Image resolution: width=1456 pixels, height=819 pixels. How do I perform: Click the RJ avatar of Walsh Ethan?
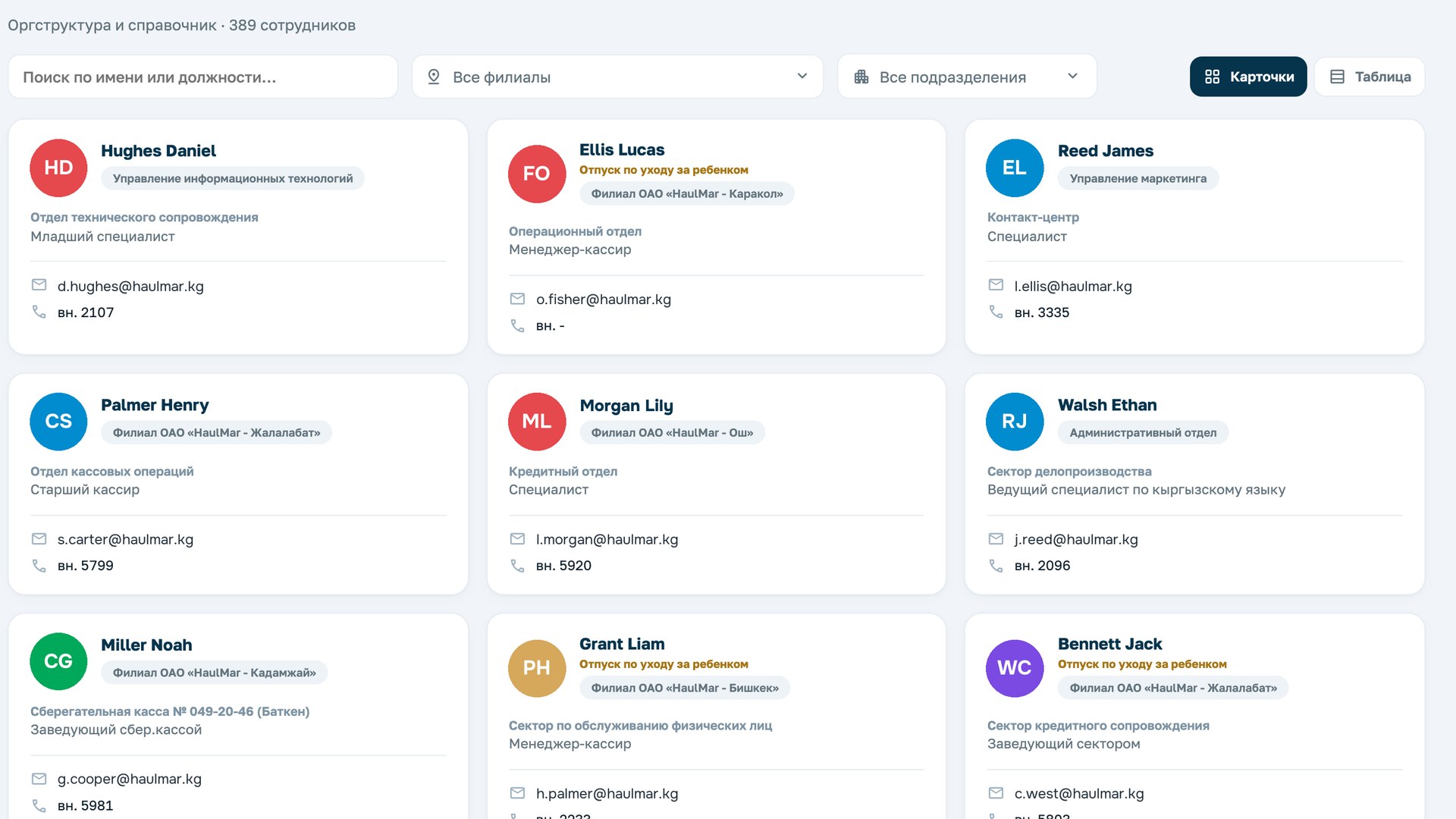click(1015, 422)
